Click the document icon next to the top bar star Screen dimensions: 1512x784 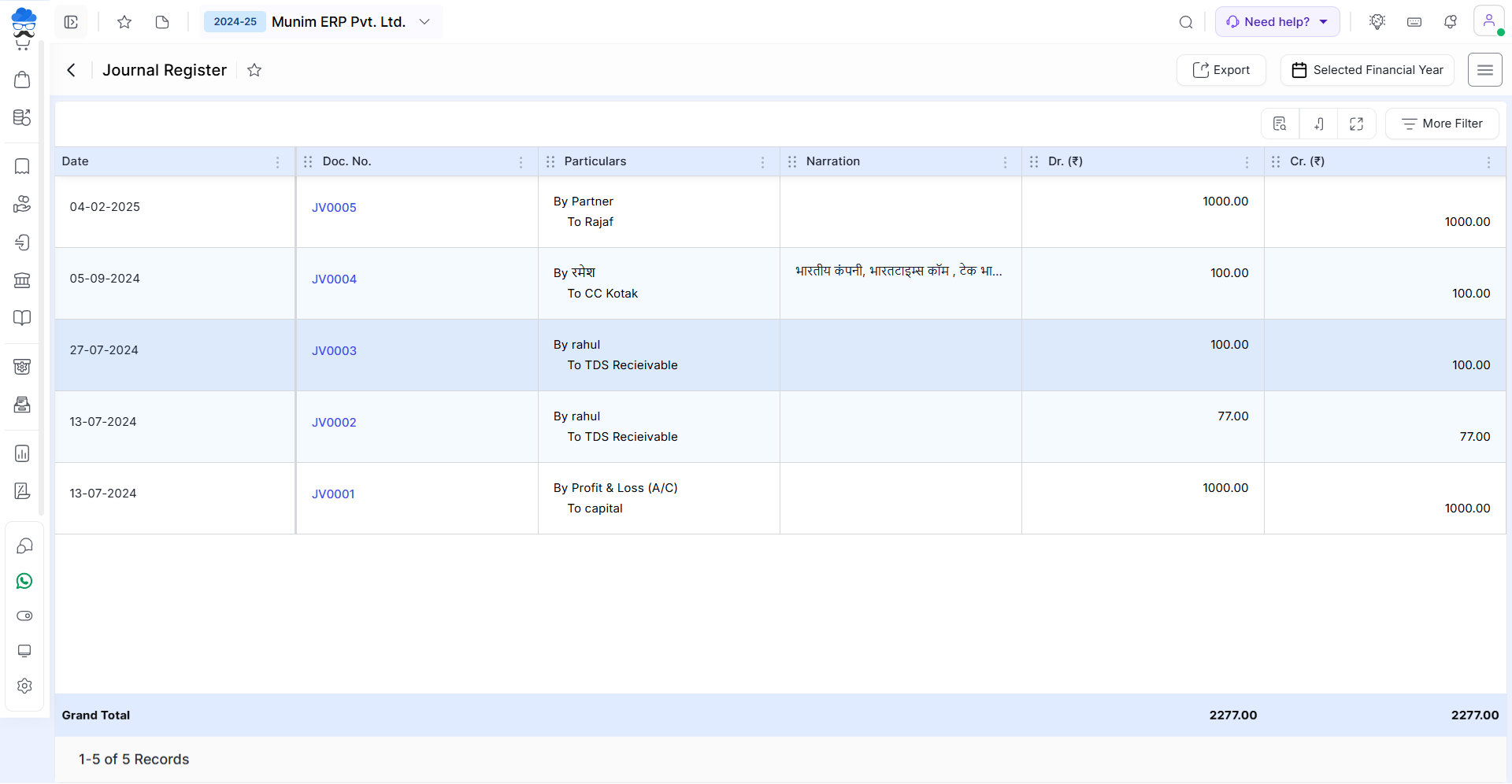pos(162,22)
